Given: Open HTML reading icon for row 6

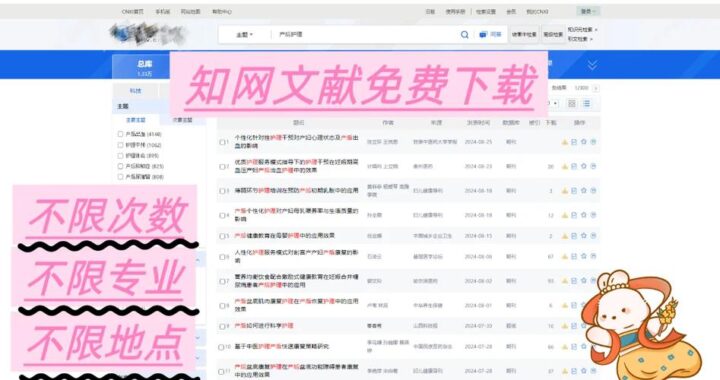Looking at the screenshot, I should pyautogui.click(x=574, y=257).
